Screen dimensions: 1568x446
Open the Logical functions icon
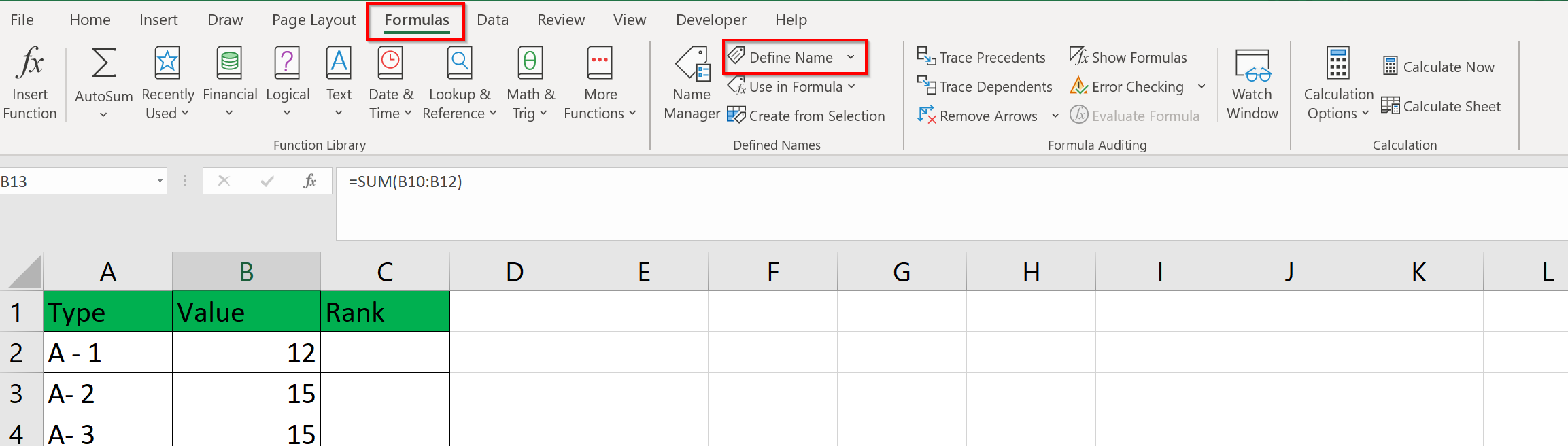click(x=287, y=63)
